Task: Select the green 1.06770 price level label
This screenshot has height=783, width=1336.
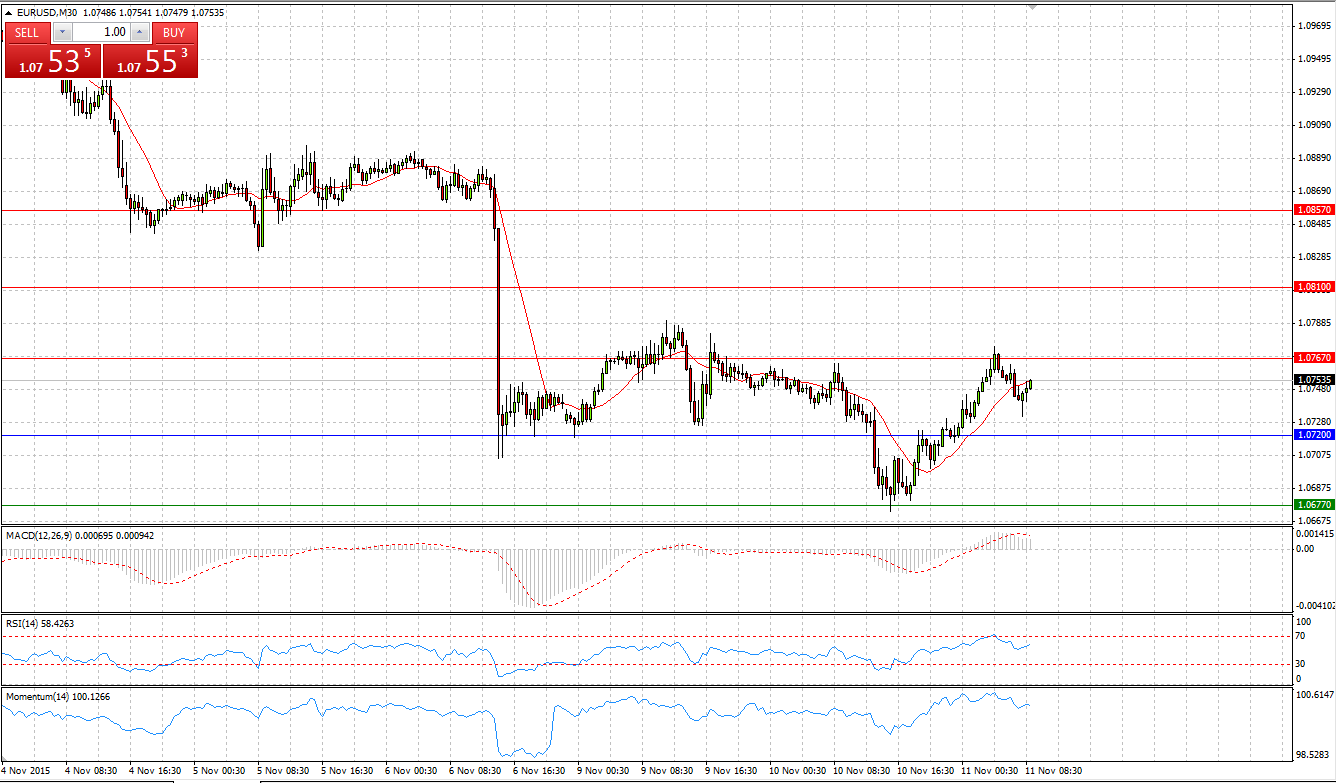Action: 1313,505
